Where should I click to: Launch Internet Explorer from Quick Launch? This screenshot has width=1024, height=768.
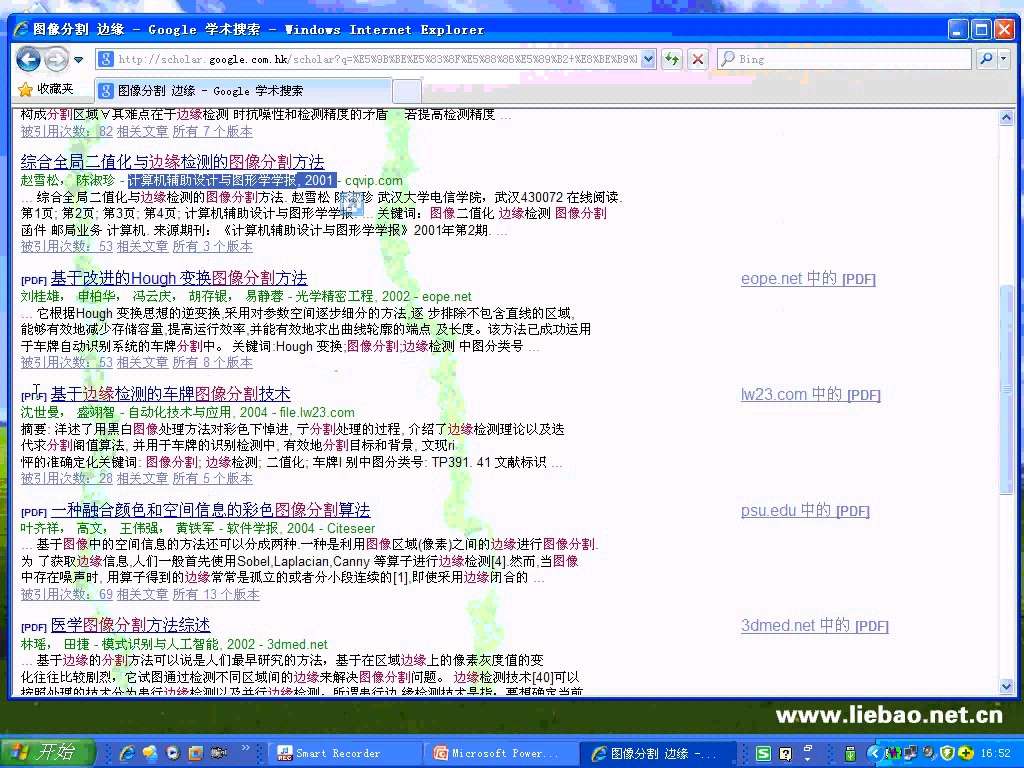(127, 753)
